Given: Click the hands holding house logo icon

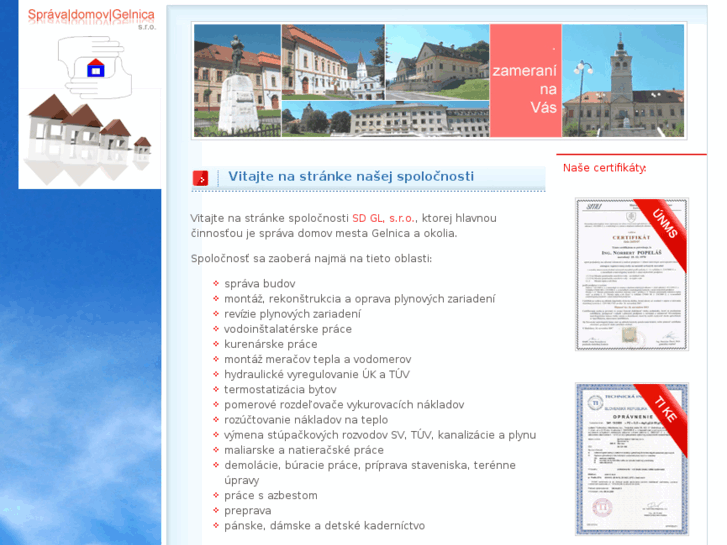Looking at the screenshot, I should [96, 68].
